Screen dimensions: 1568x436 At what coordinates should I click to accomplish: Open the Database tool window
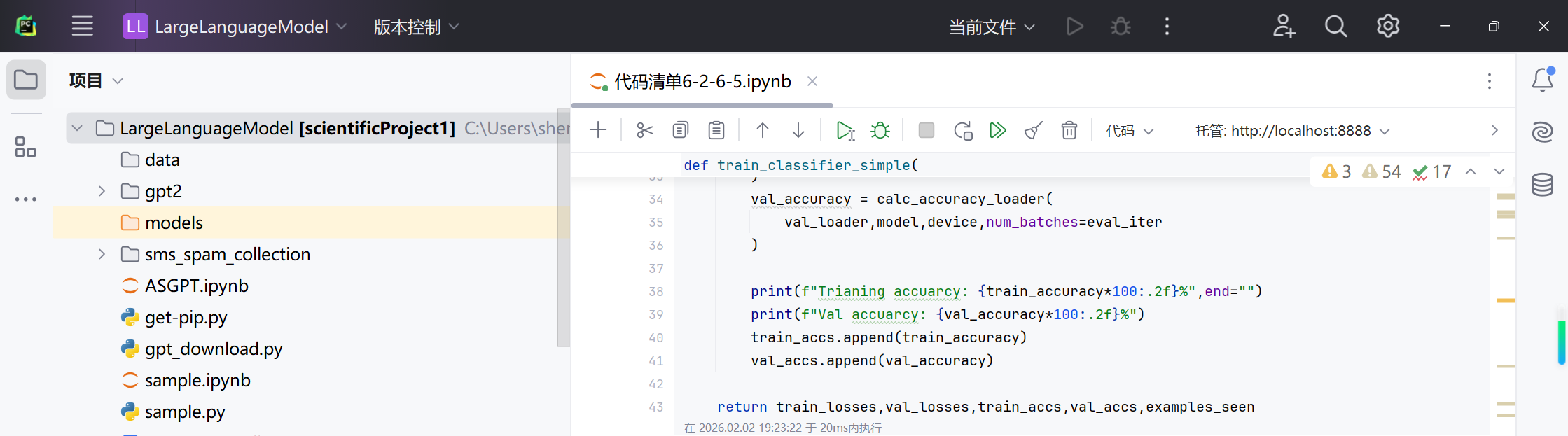click(x=1542, y=184)
